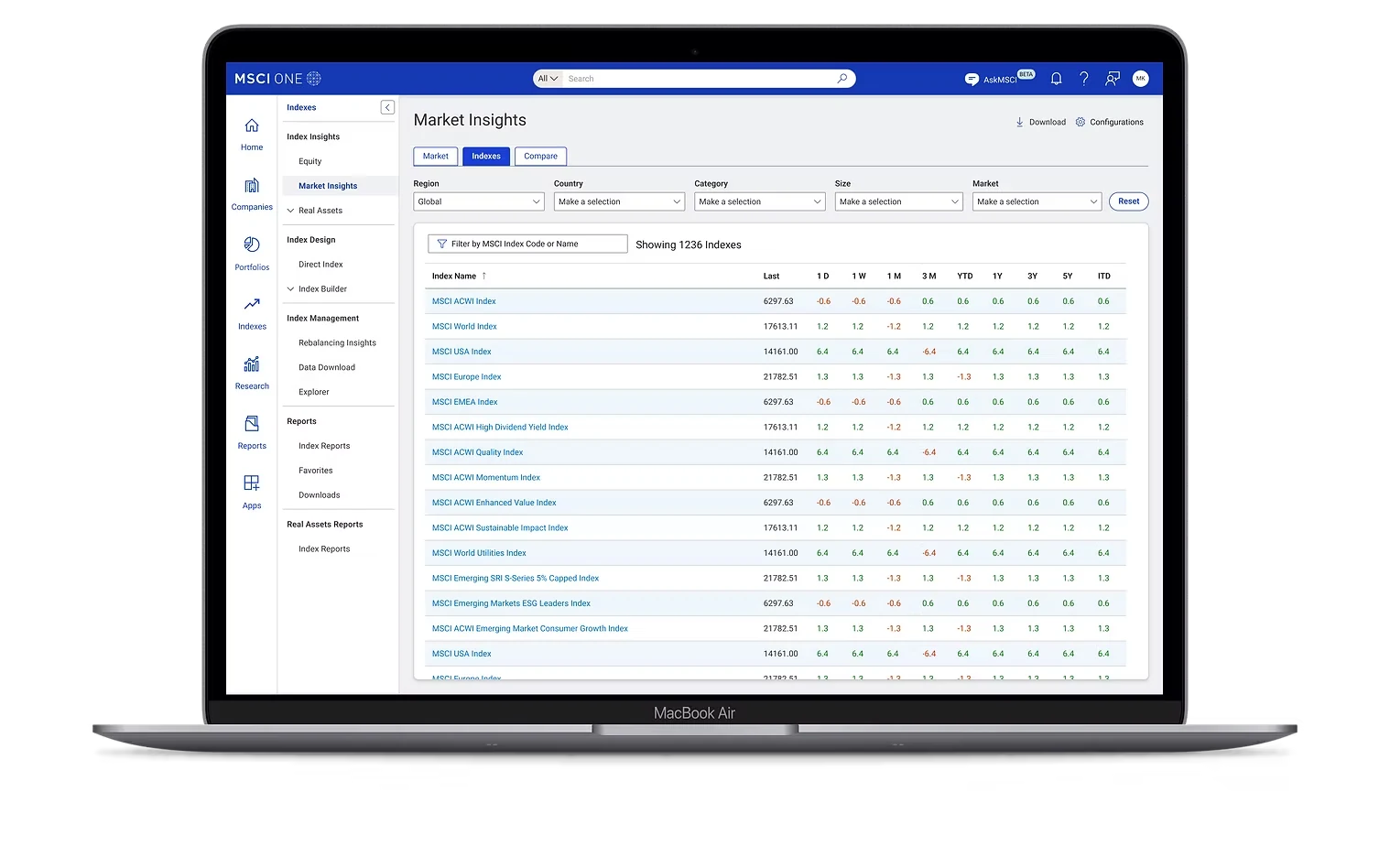Click the MSCI ONE logo

click(277, 79)
